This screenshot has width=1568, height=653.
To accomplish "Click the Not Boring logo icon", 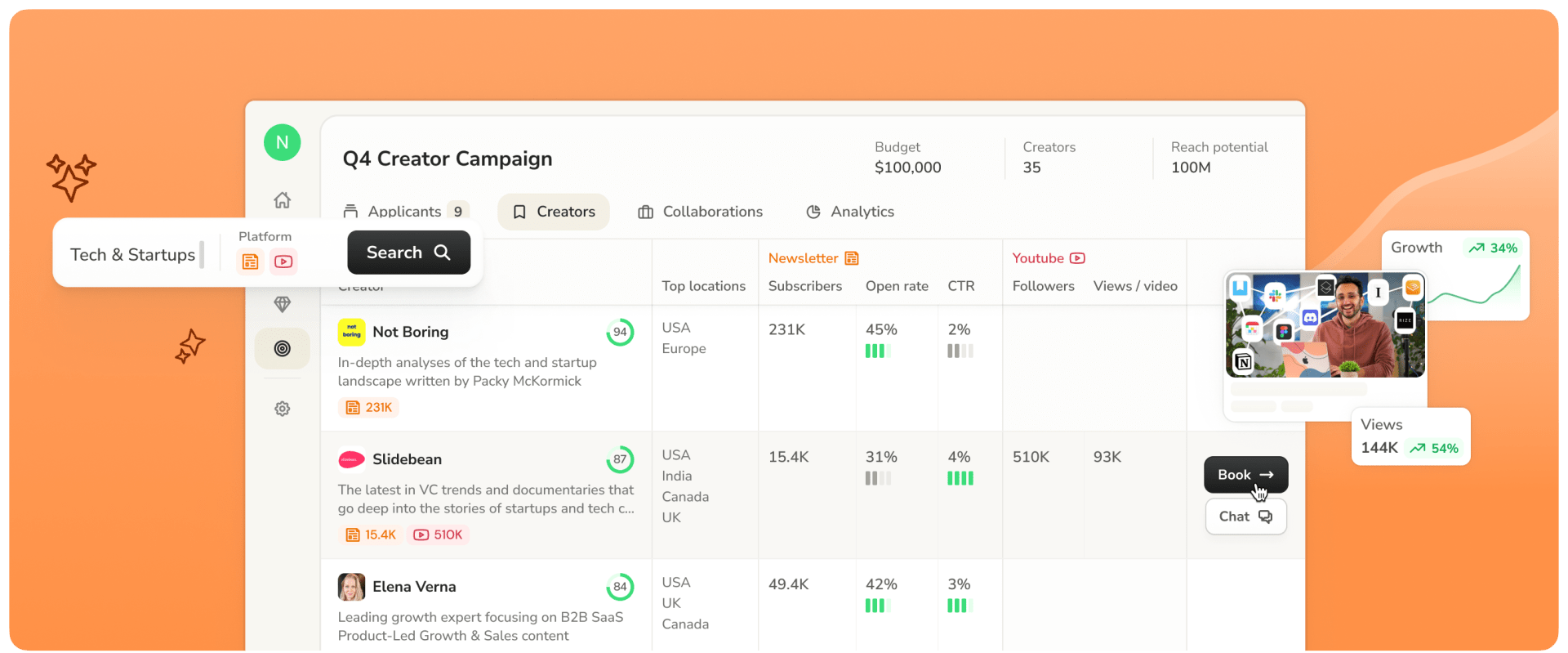I will click(x=351, y=332).
